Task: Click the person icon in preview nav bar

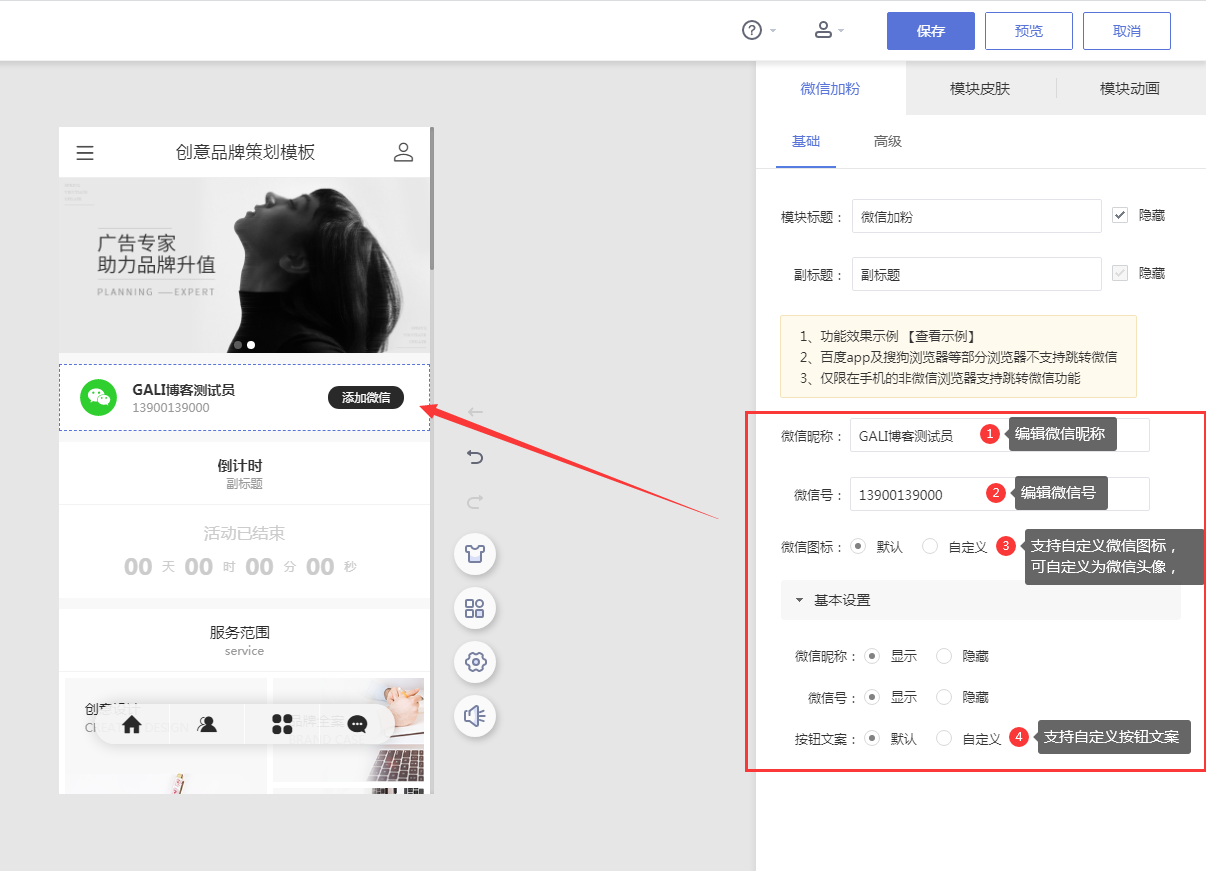Action: click(207, 725)
